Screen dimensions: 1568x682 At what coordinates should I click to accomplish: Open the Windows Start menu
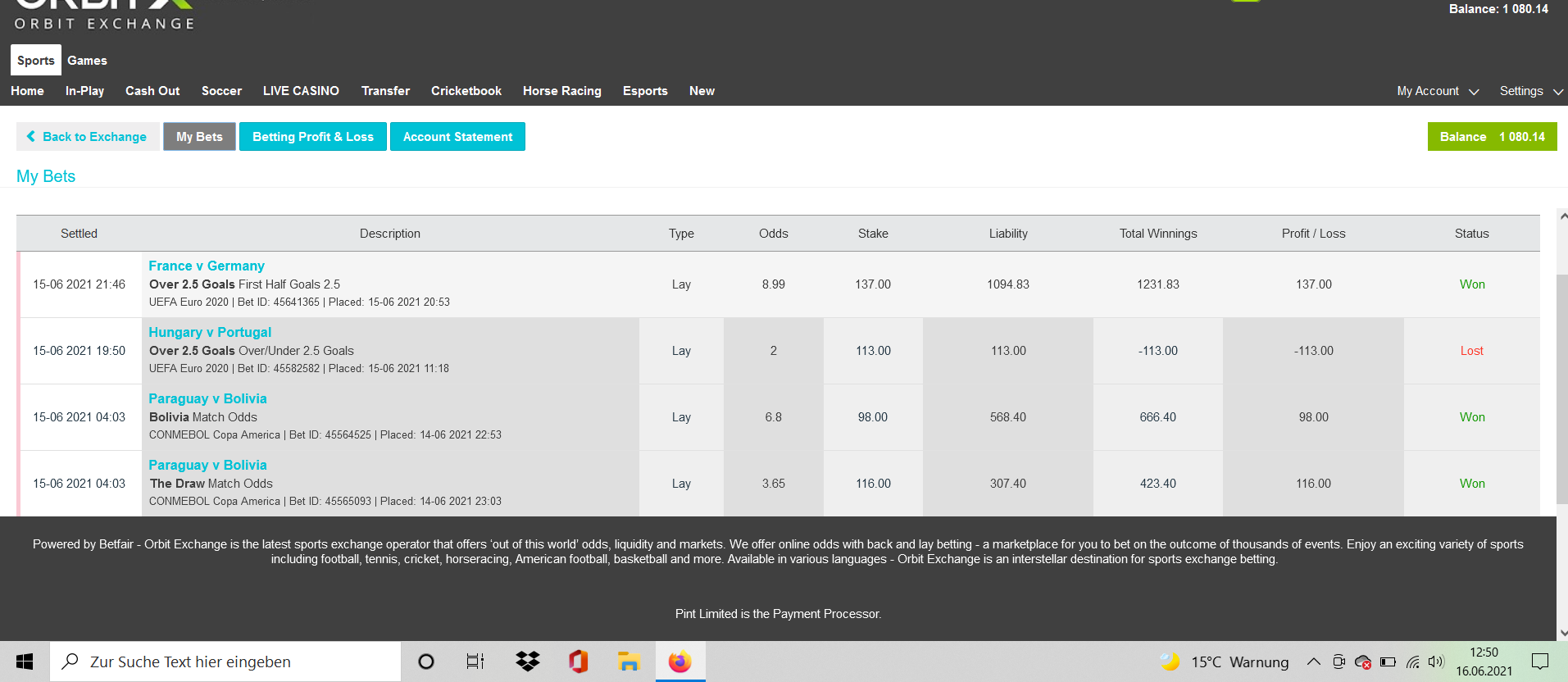pyautogui.click(x=25, y=662)
